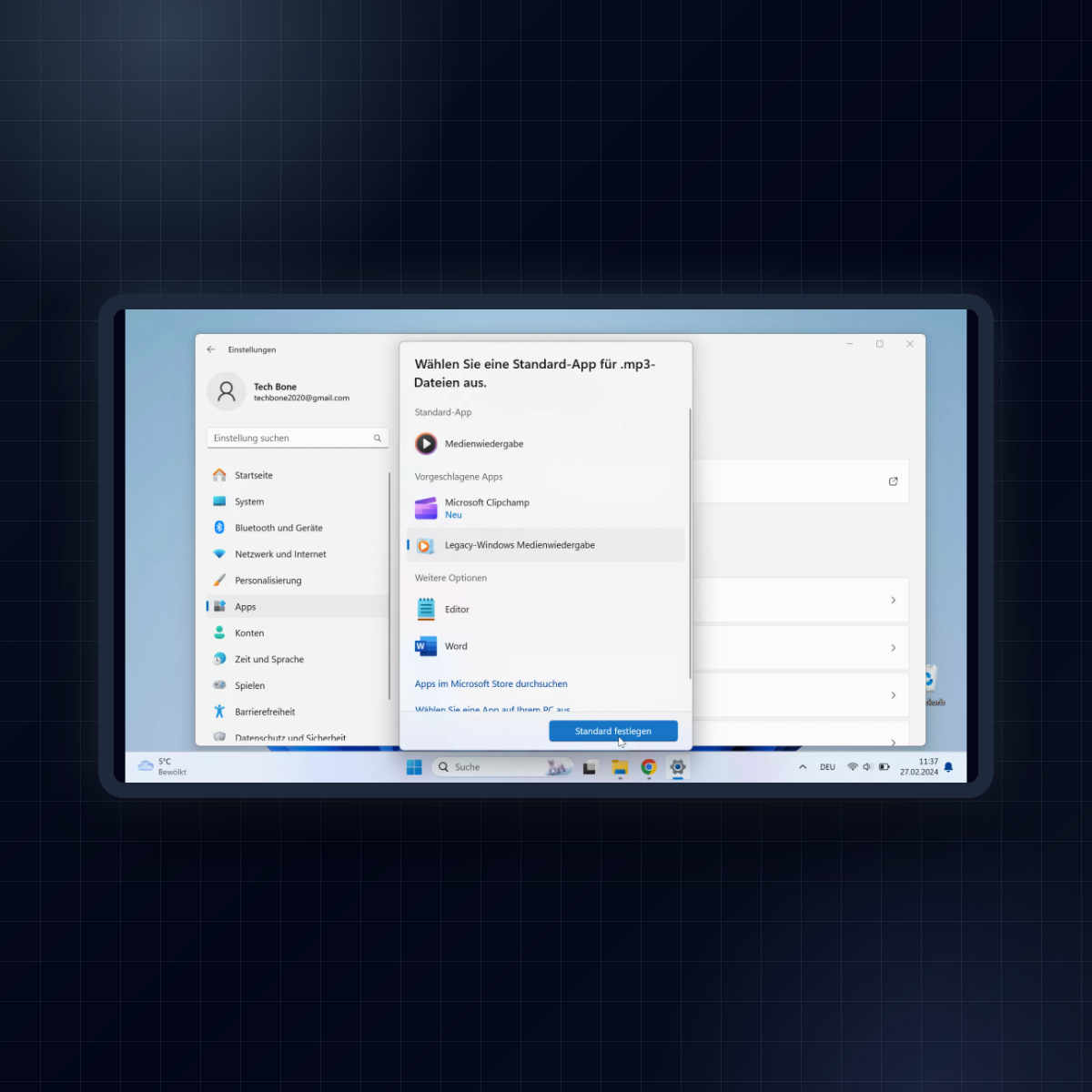This screenshot has width=1092, height=1092.
Task: Click the DEU language indicator
Action: pyautogui.click(x=827, y=767)
